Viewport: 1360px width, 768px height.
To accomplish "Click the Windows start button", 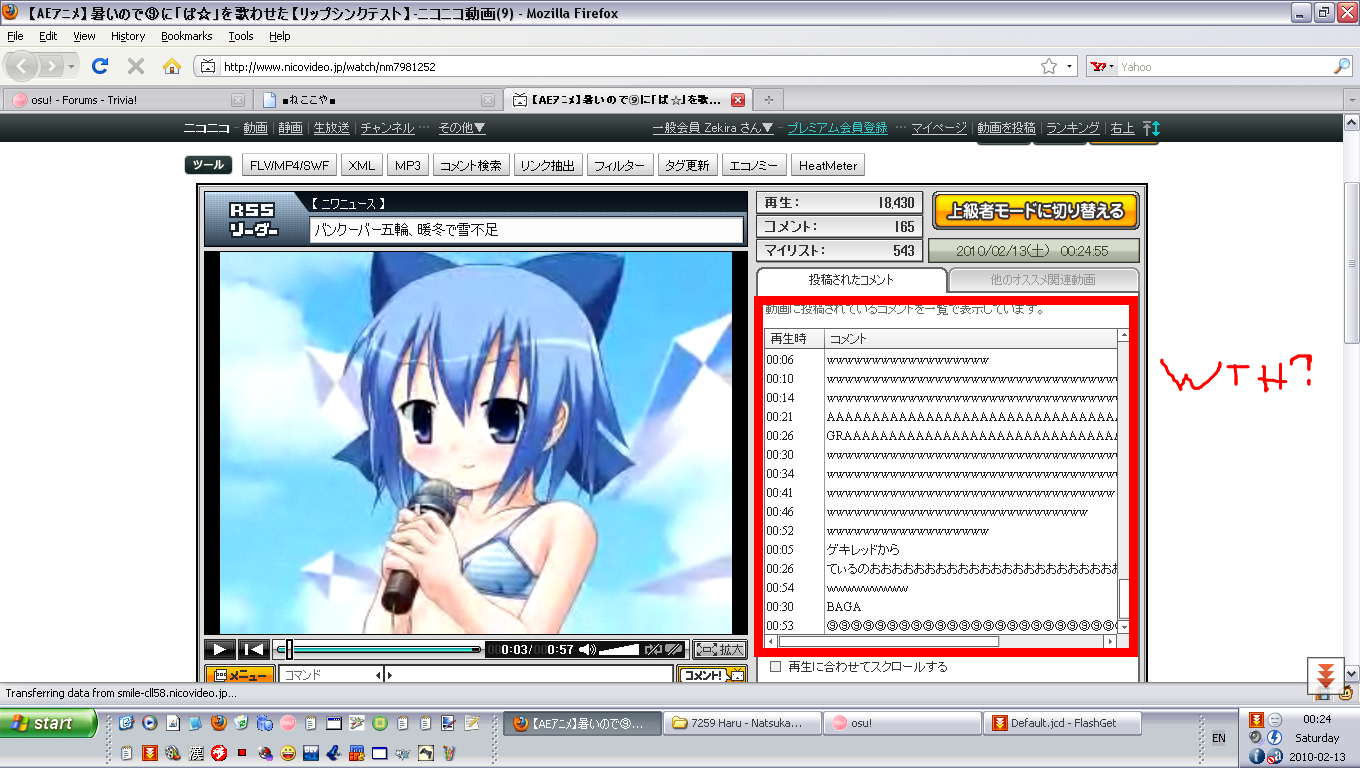I will [x=48, y=723].
